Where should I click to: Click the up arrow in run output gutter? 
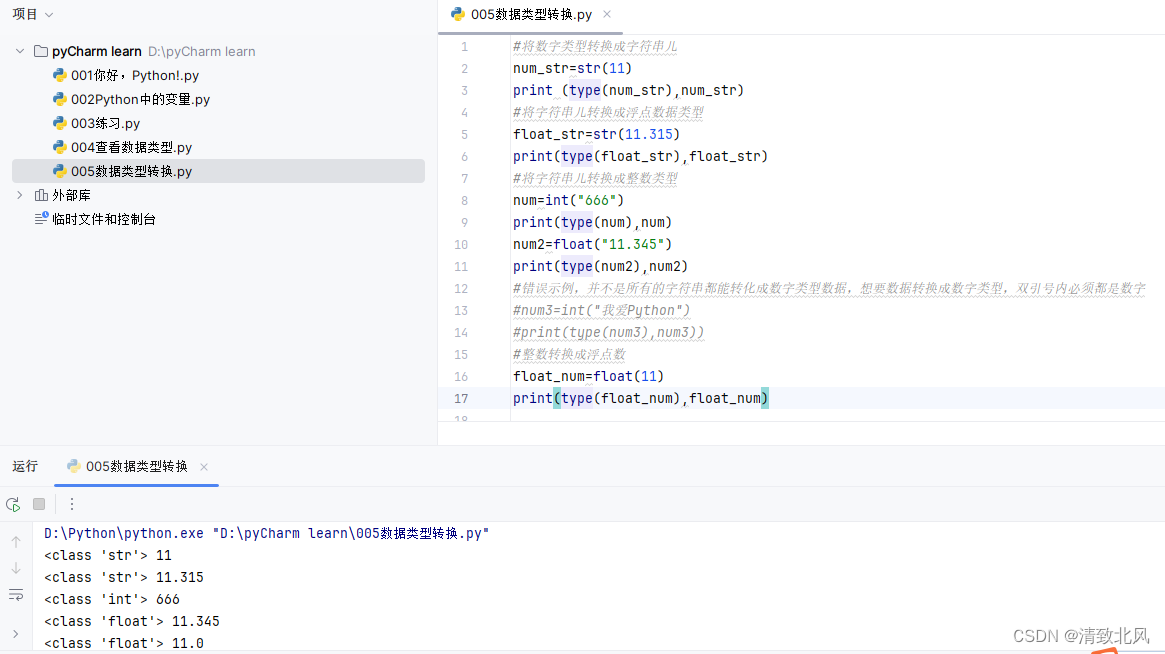[x=15, y=541]
